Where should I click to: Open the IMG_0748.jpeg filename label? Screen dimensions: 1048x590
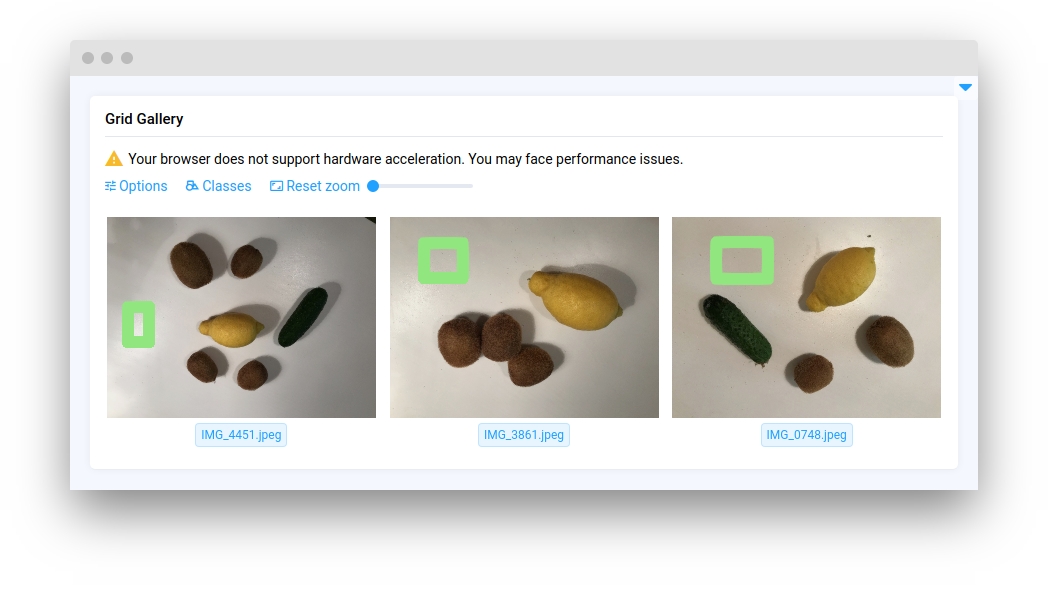point(807,435)
